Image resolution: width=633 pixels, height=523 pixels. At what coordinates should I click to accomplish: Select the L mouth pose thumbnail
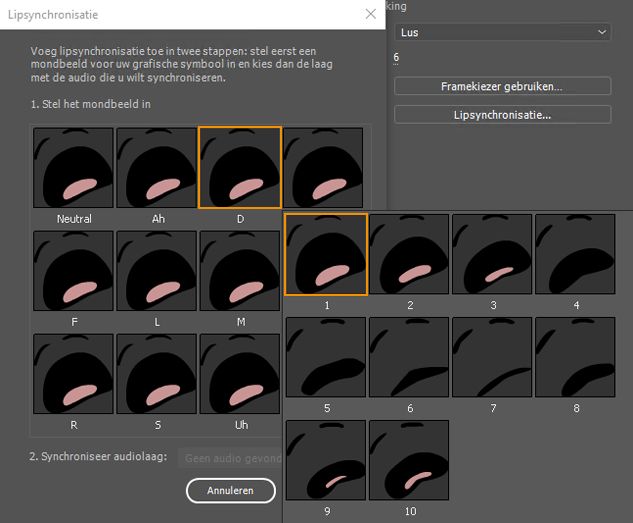point(156,271)
